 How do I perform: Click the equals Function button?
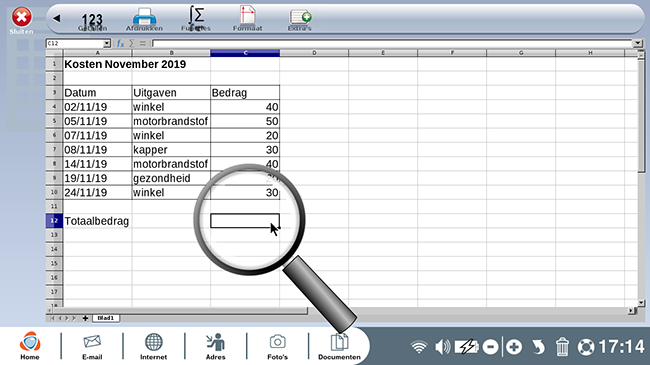point(143,43)
